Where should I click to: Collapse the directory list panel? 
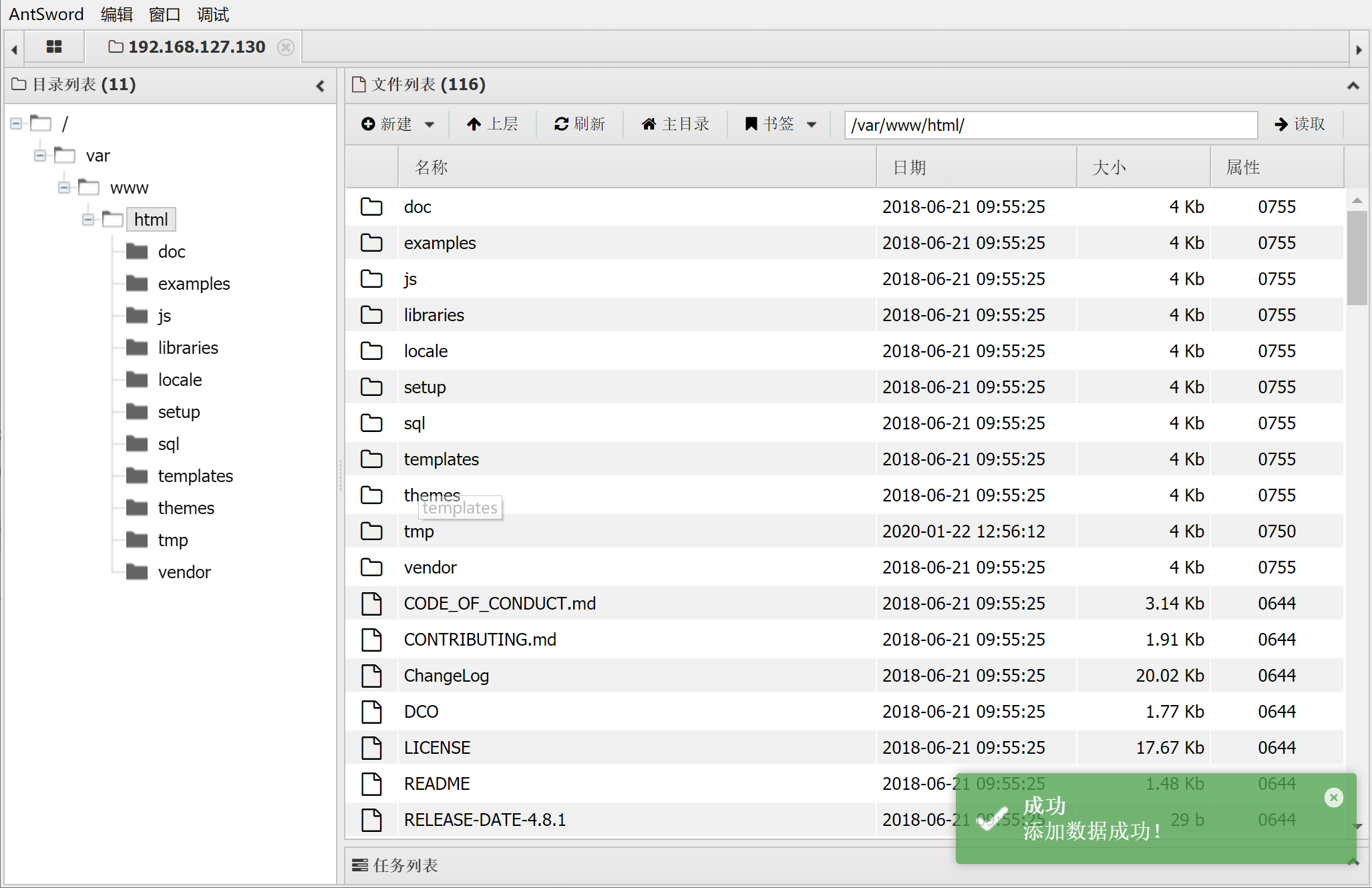[x=321, y=85]
